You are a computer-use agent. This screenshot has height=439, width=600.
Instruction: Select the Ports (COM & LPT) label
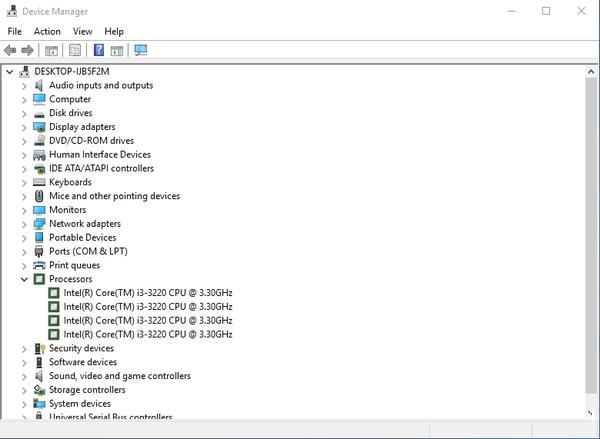(x=88, y=251)
